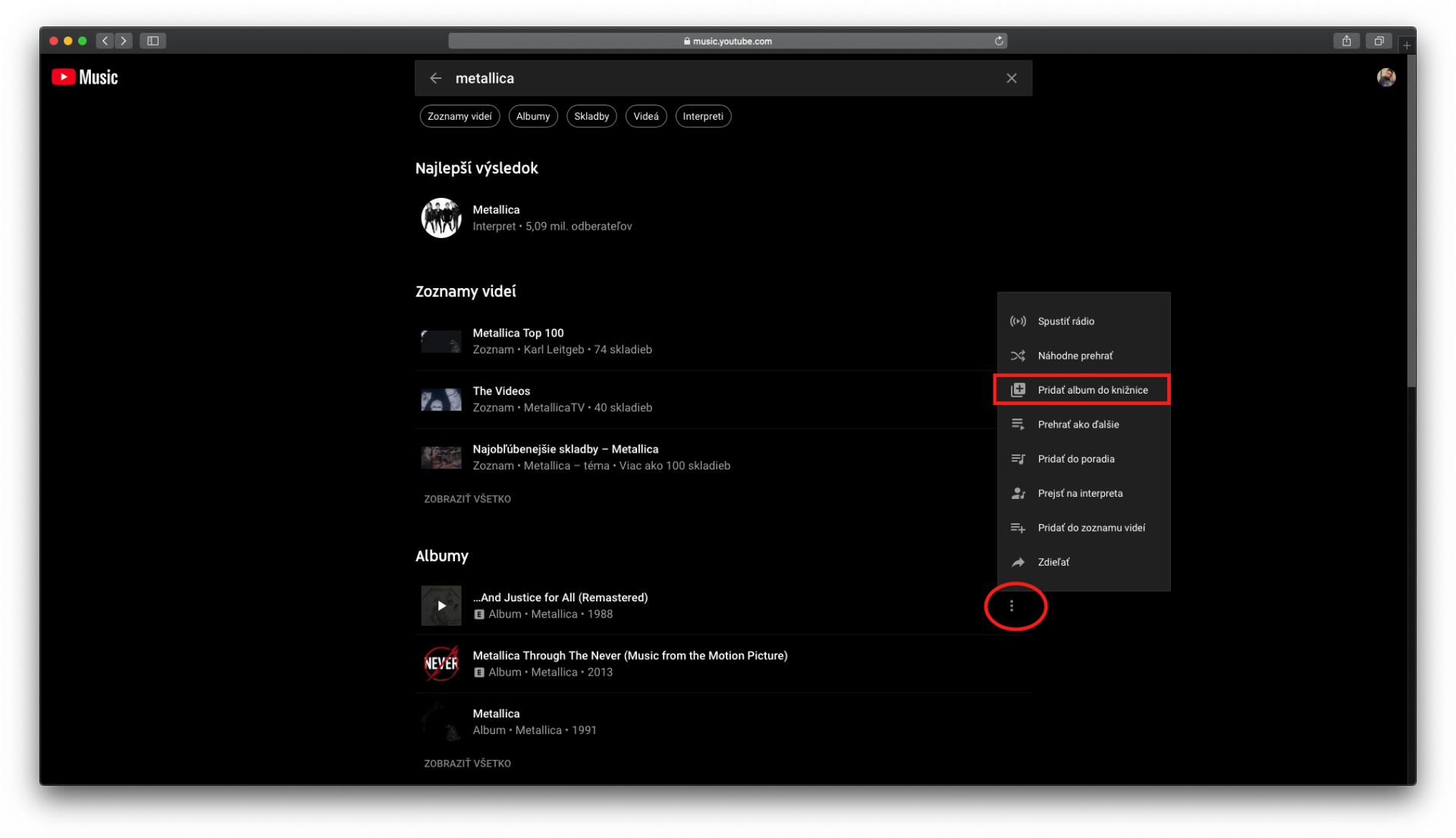Show the Safari tab overview

pos(1379,41)
